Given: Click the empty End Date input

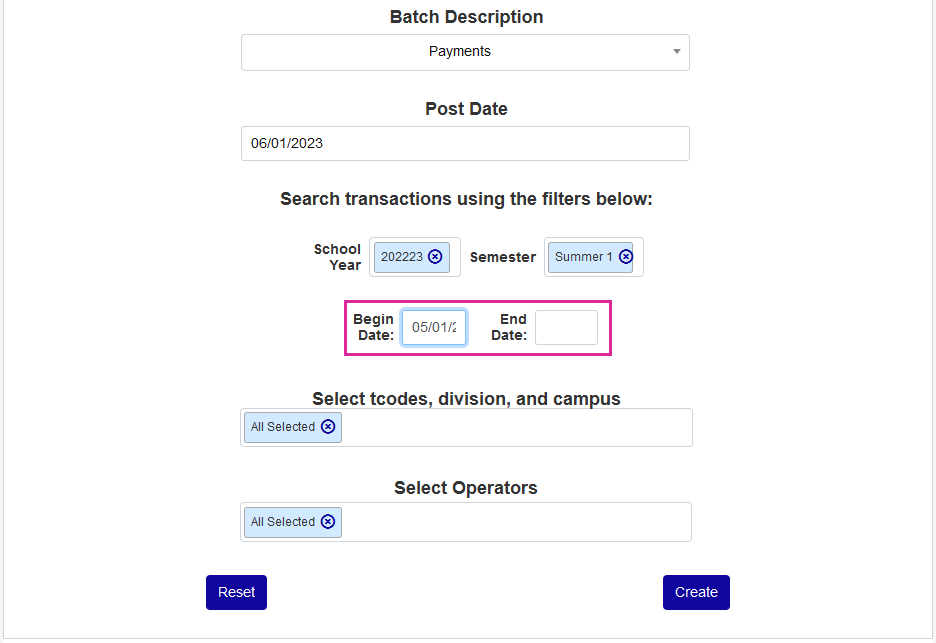Looking at the screenshot, I should pyautogui.click(x=566, y=327).
